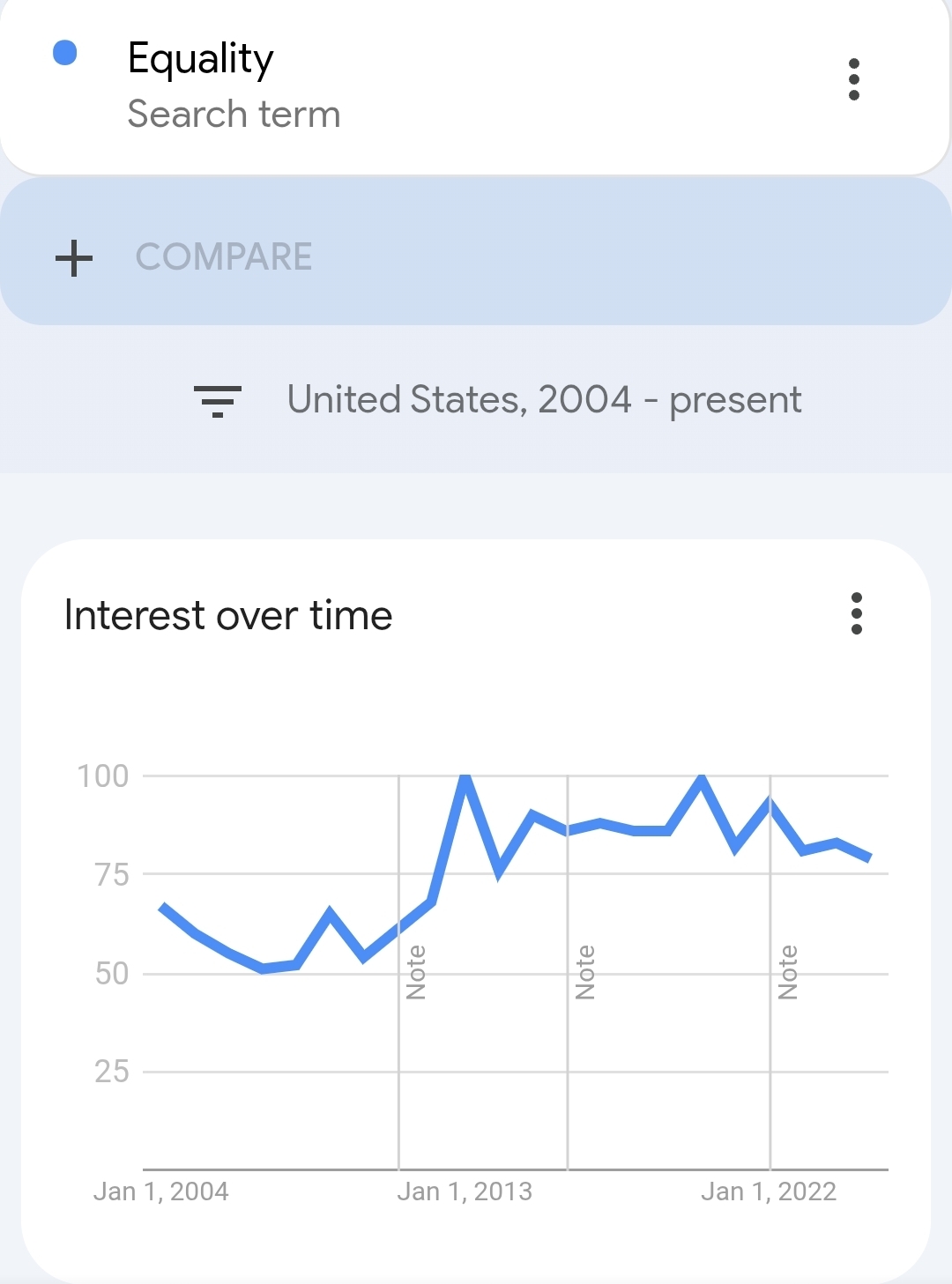Click the 75 value on the y-axis
The height and width of the screenshot is (1284, 952).
point(112,875)
